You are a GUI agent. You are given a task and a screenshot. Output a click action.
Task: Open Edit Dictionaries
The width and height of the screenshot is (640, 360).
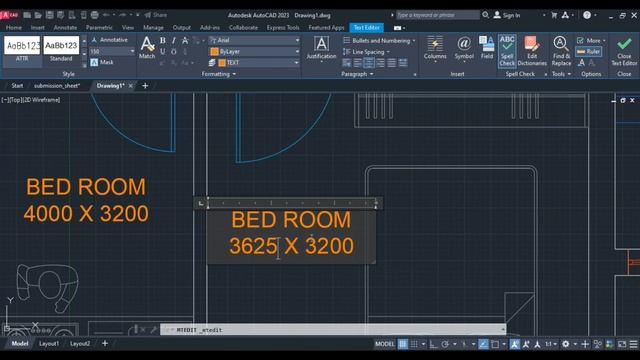tap(532, 51)
